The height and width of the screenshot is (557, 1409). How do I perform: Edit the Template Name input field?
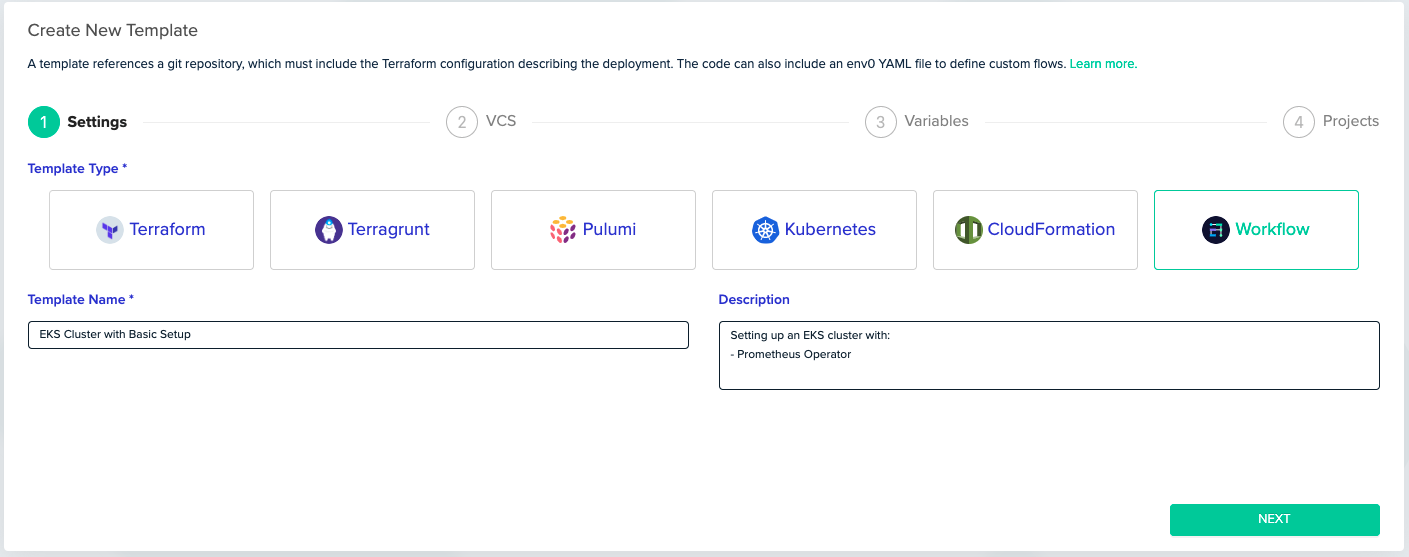[x=358, y=335]
